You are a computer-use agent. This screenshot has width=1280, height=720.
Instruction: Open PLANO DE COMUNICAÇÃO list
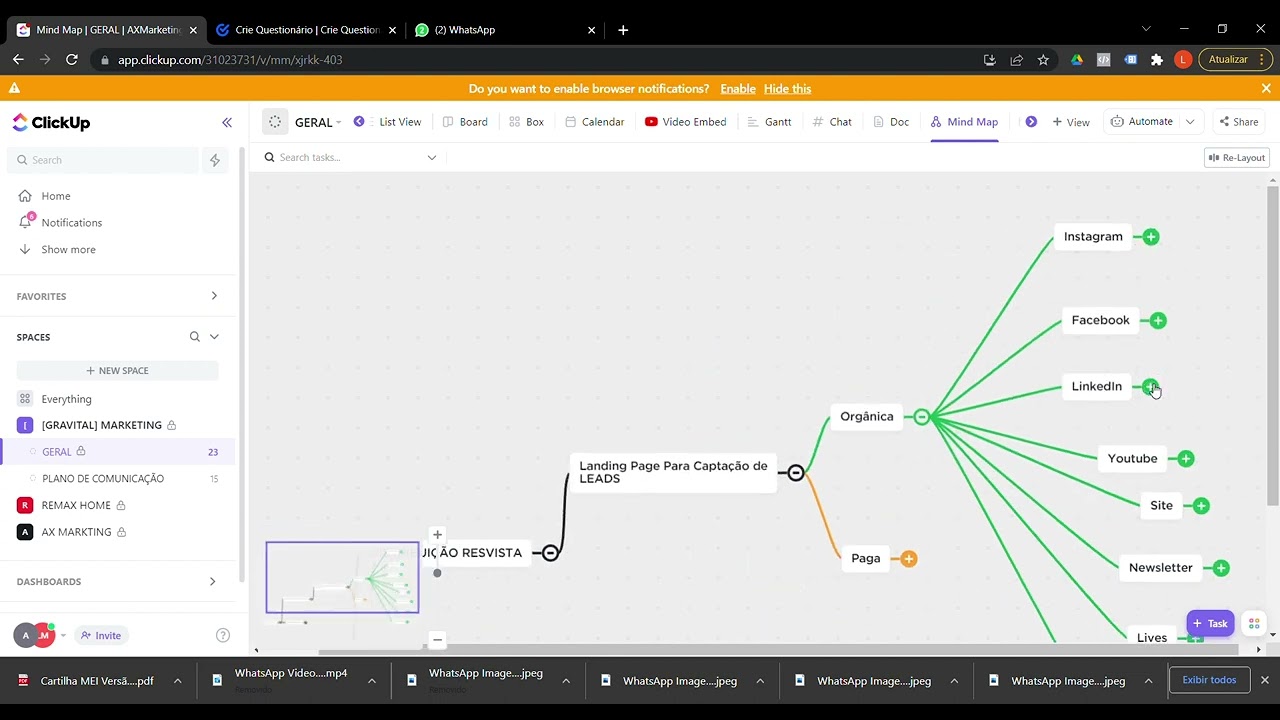coord(103,479)
